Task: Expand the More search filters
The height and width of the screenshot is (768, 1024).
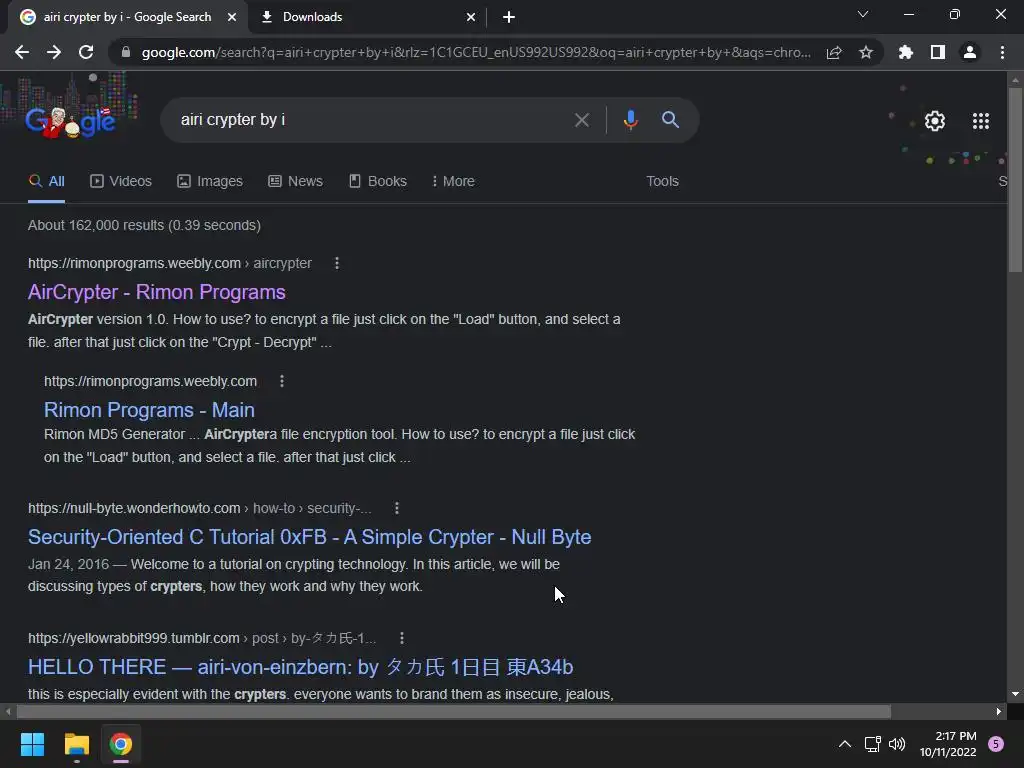Action: coord(453,182)
